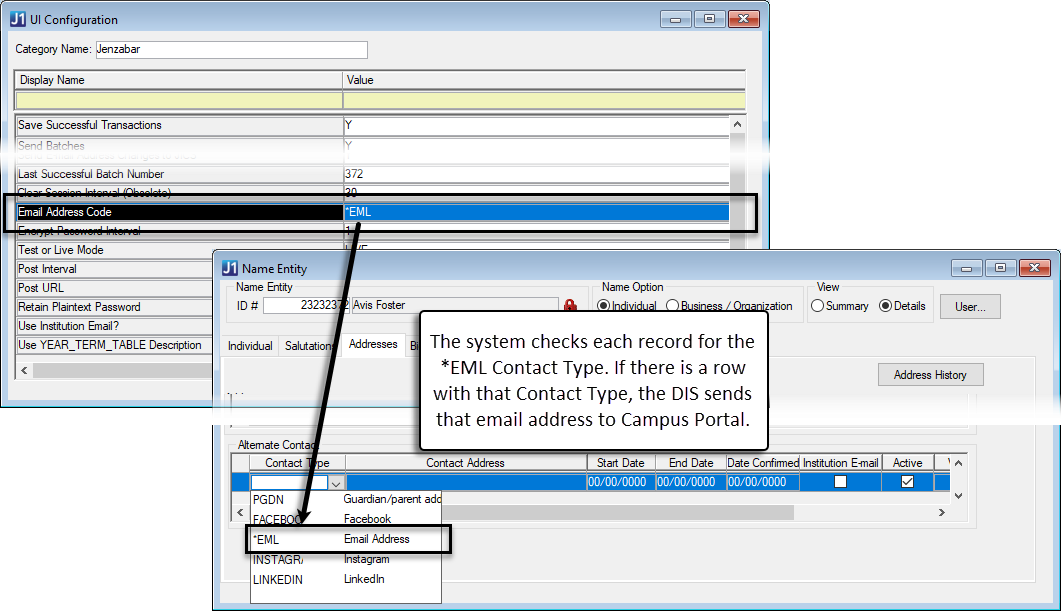
Task: Click the Avis Foster name field
Action: pos(455,305)
